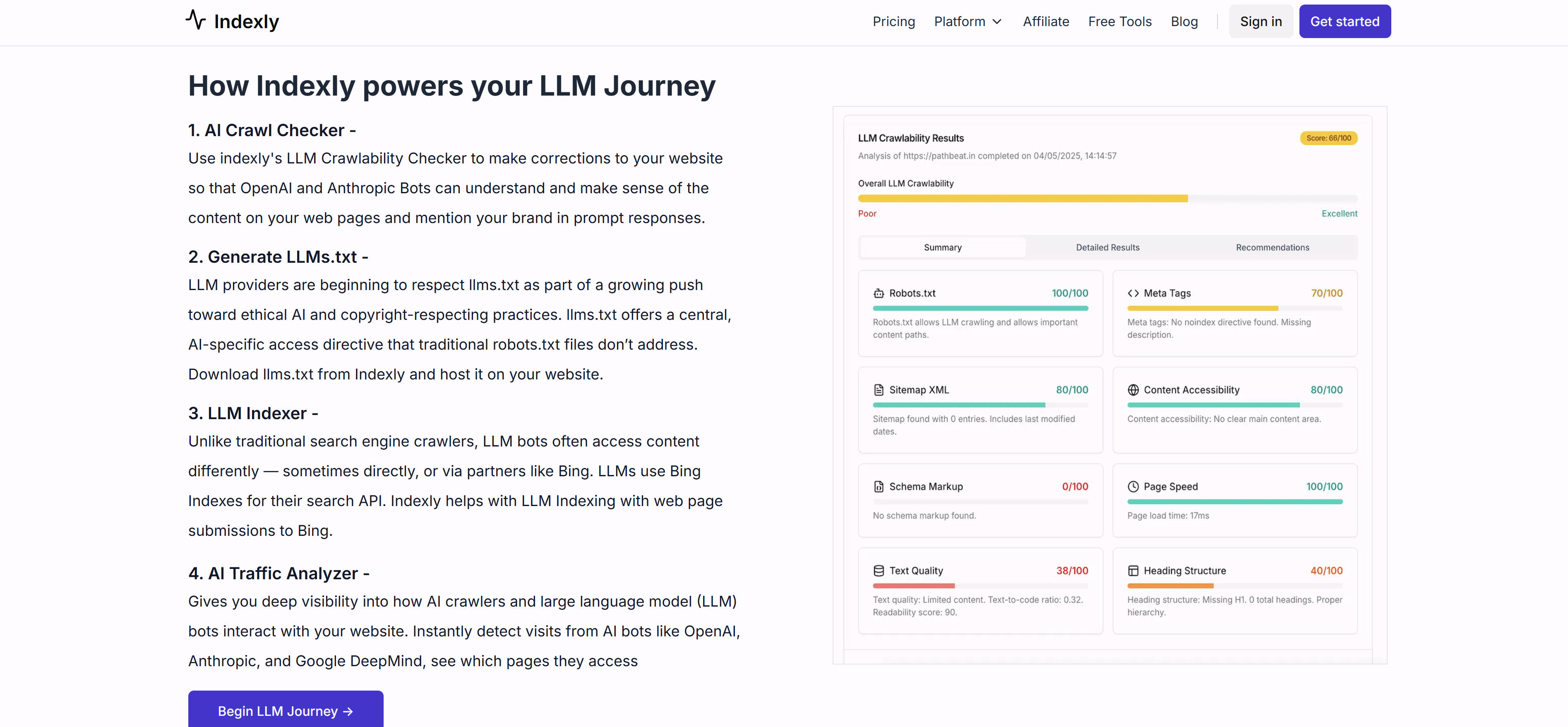Image resolution: width=1568 pixels, height=727 pixels.
Task: Click the Meta Tags code brackets icon
Action: [1133, 293]
